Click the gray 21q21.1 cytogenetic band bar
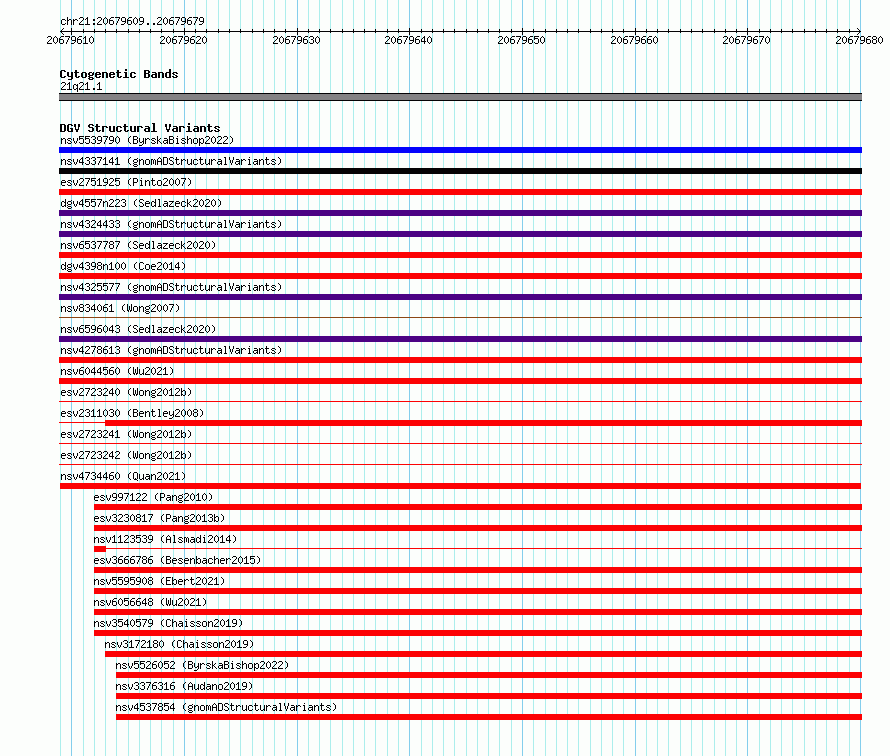The height and width of the screenshot is (756, 890). (460, 97)
